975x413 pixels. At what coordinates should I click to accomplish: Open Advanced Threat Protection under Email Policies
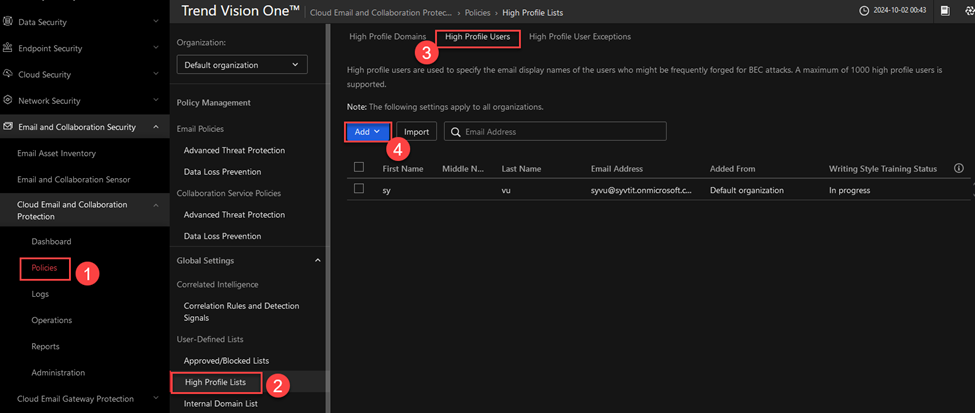(234, 151)
